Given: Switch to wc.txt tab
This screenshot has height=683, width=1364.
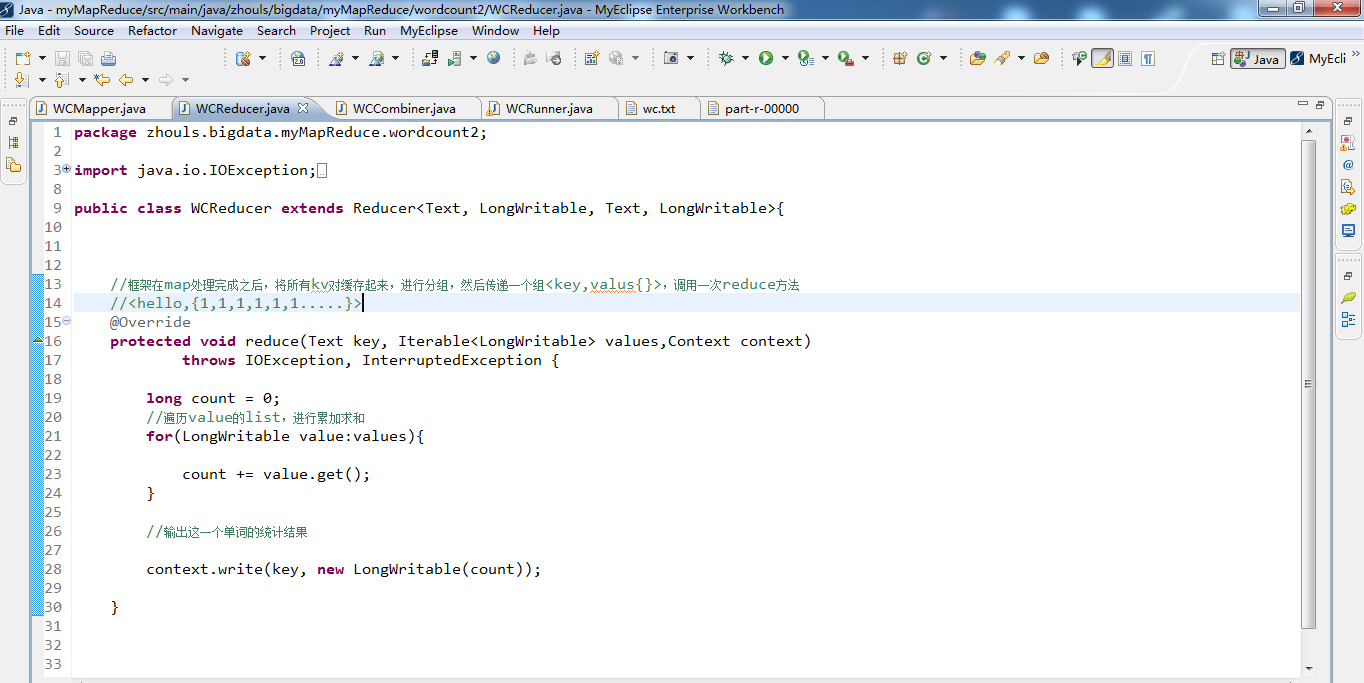Looking at the screenshot, I should [659, 108].
